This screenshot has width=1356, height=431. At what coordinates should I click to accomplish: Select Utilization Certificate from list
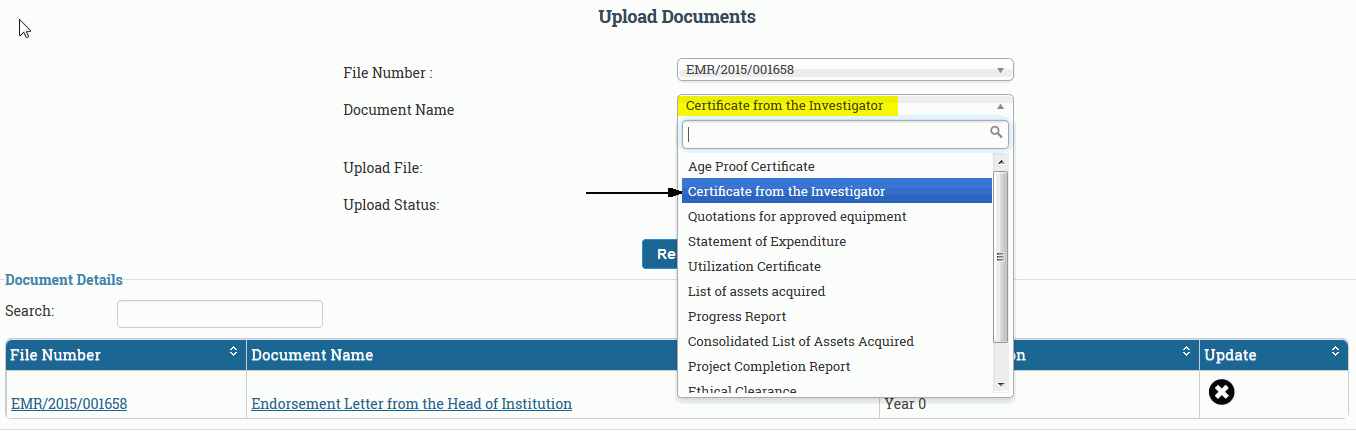point(754,267)
